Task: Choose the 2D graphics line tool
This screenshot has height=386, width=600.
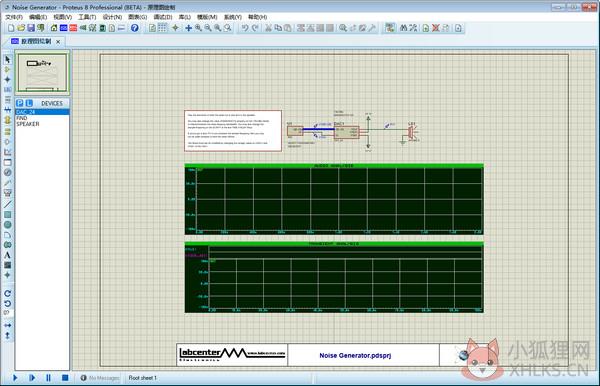Action: click(x=7, y=204)
